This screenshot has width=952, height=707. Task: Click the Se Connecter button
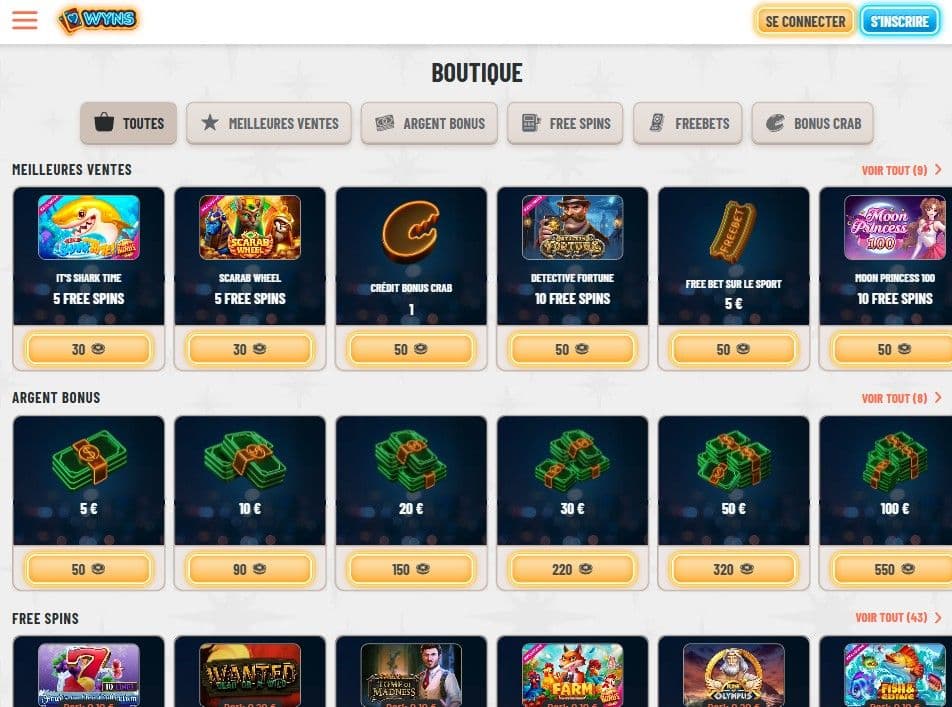805,21
